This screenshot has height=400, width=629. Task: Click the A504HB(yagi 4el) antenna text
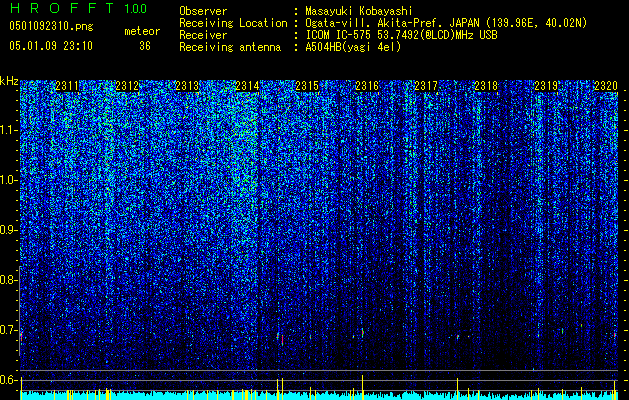(353, 47)
